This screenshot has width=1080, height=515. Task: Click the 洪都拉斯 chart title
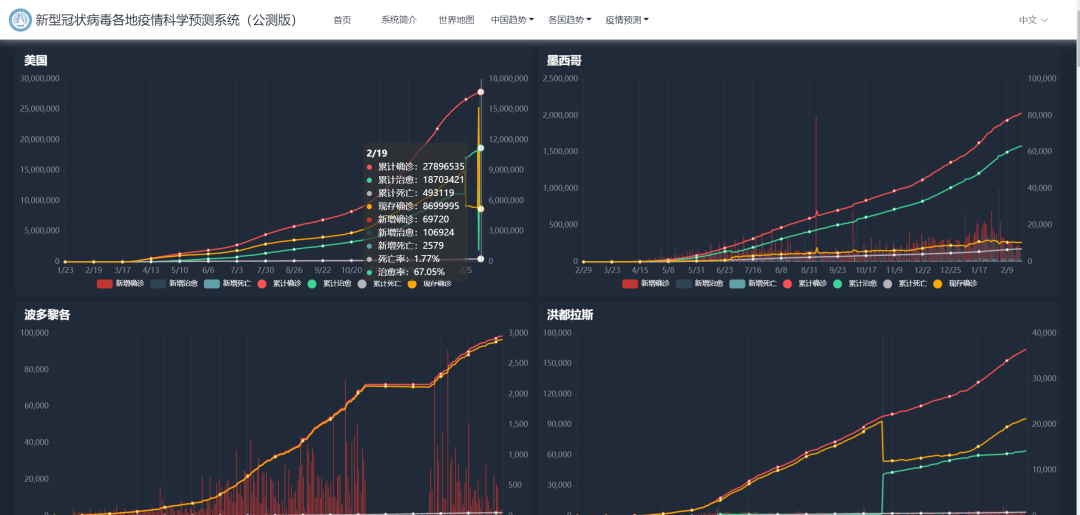tap(570, 315)
